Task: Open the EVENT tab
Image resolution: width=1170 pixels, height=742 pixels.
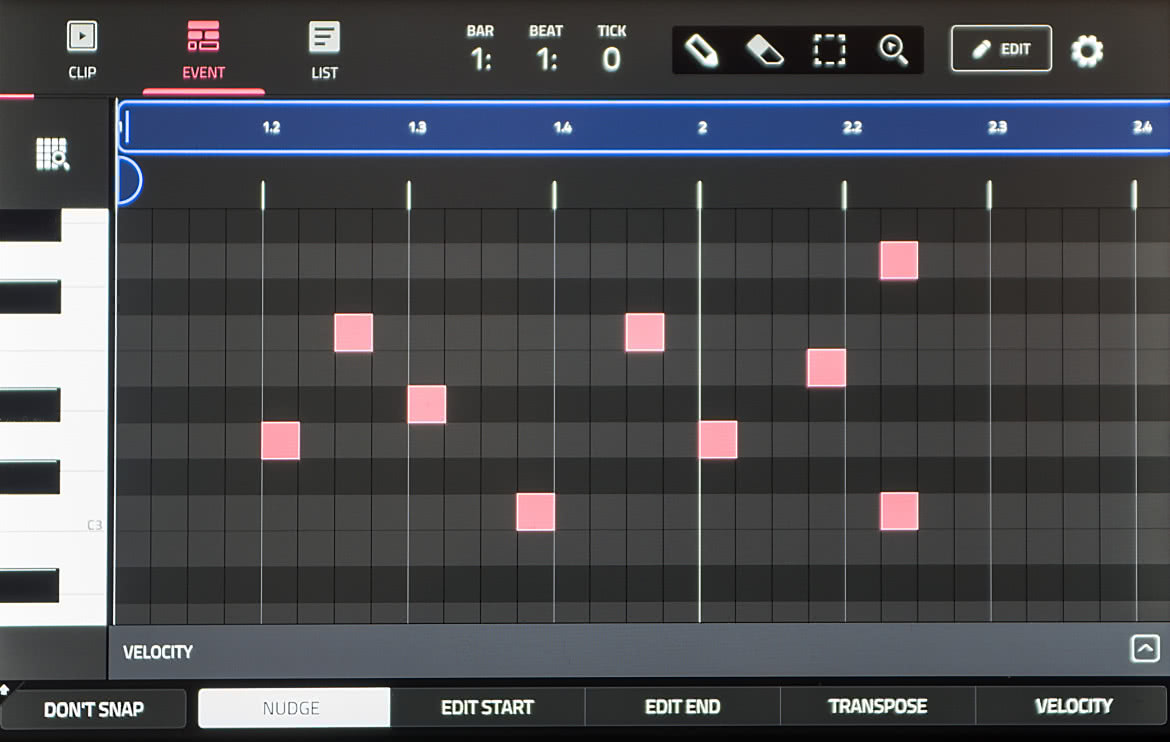Action: (203, 50)
